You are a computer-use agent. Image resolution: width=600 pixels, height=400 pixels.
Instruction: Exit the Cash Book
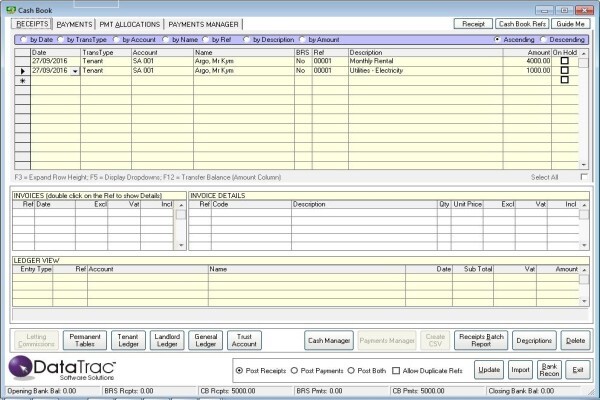(x=578, y=370)
